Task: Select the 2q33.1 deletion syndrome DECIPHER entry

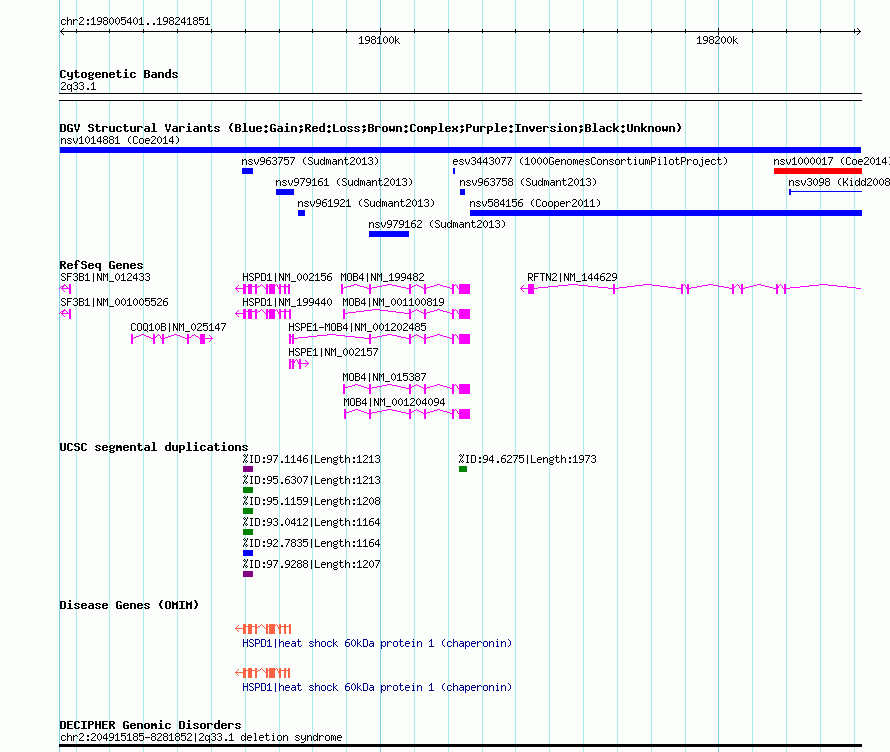Action: (201, 737)
